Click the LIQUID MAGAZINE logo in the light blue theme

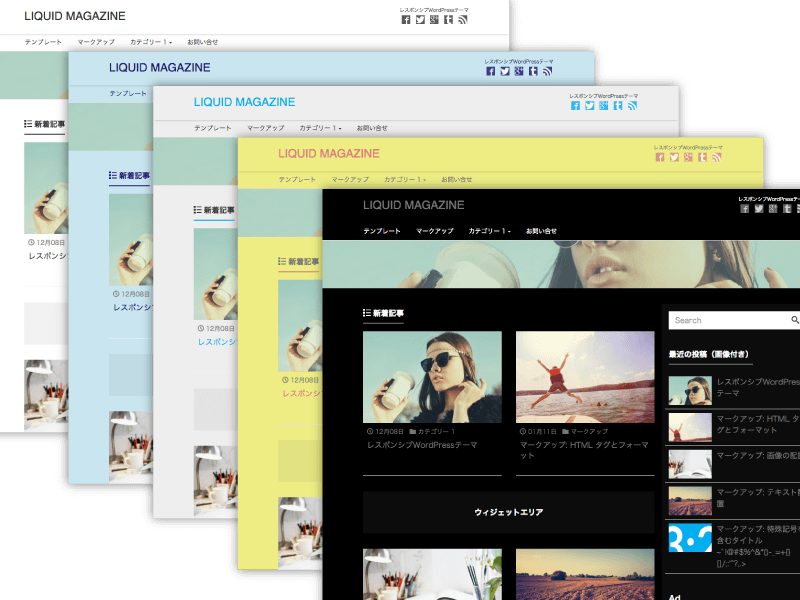[160, 67]
